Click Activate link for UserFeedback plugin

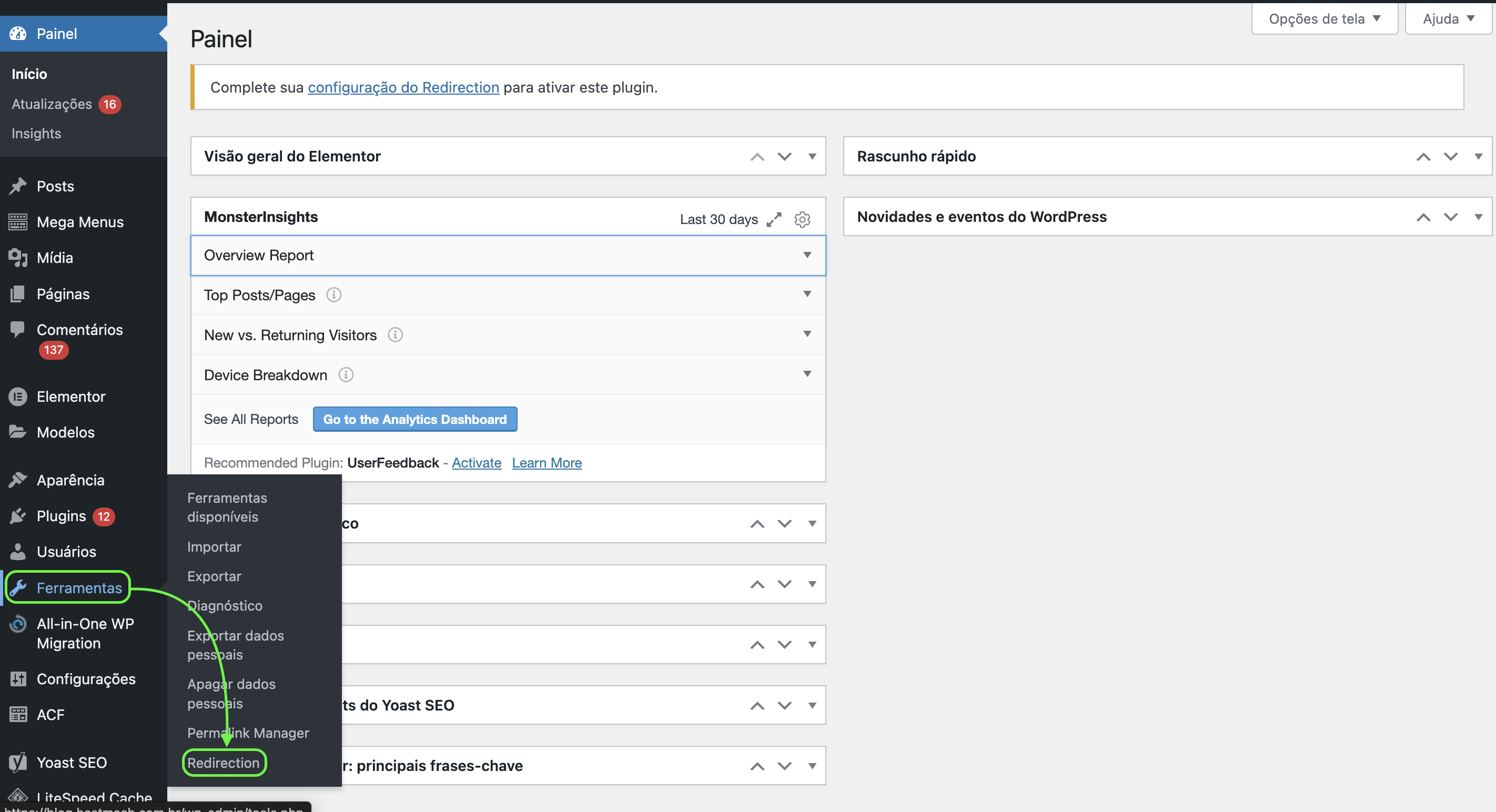(x=477, y=463)
